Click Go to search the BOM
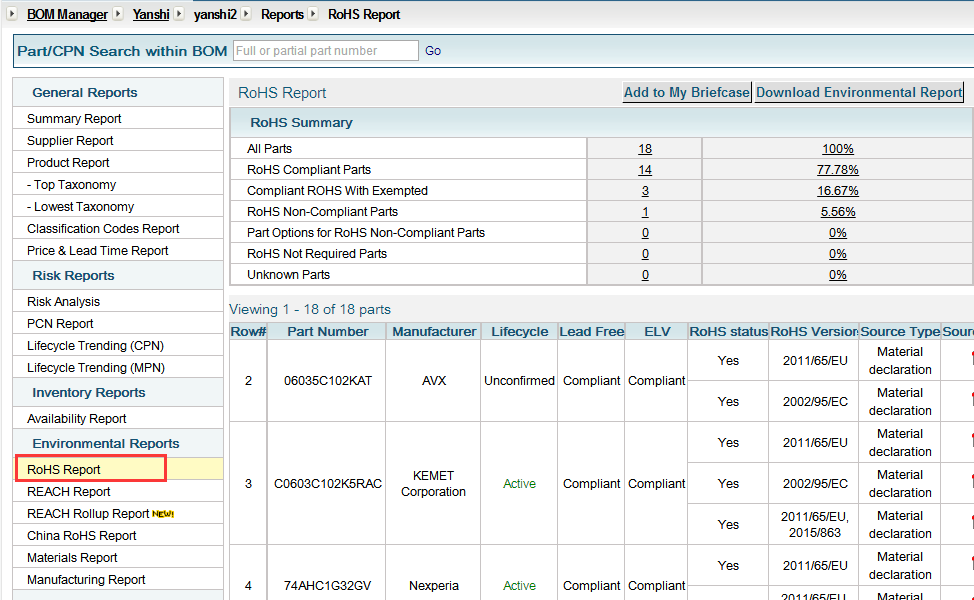The height and width of the screenshot is (600, 974). (433, 51)
